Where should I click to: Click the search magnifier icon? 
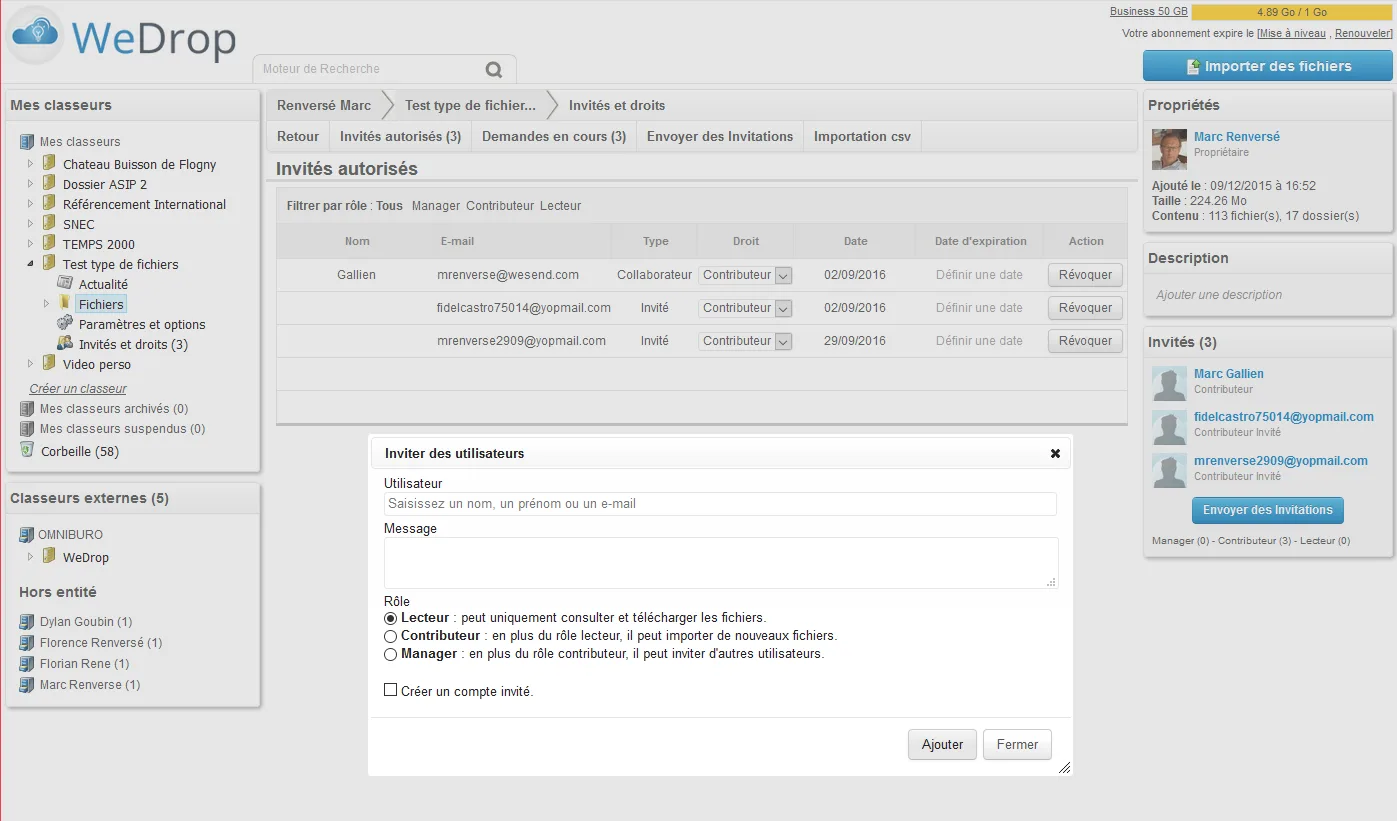pos(493,70)
